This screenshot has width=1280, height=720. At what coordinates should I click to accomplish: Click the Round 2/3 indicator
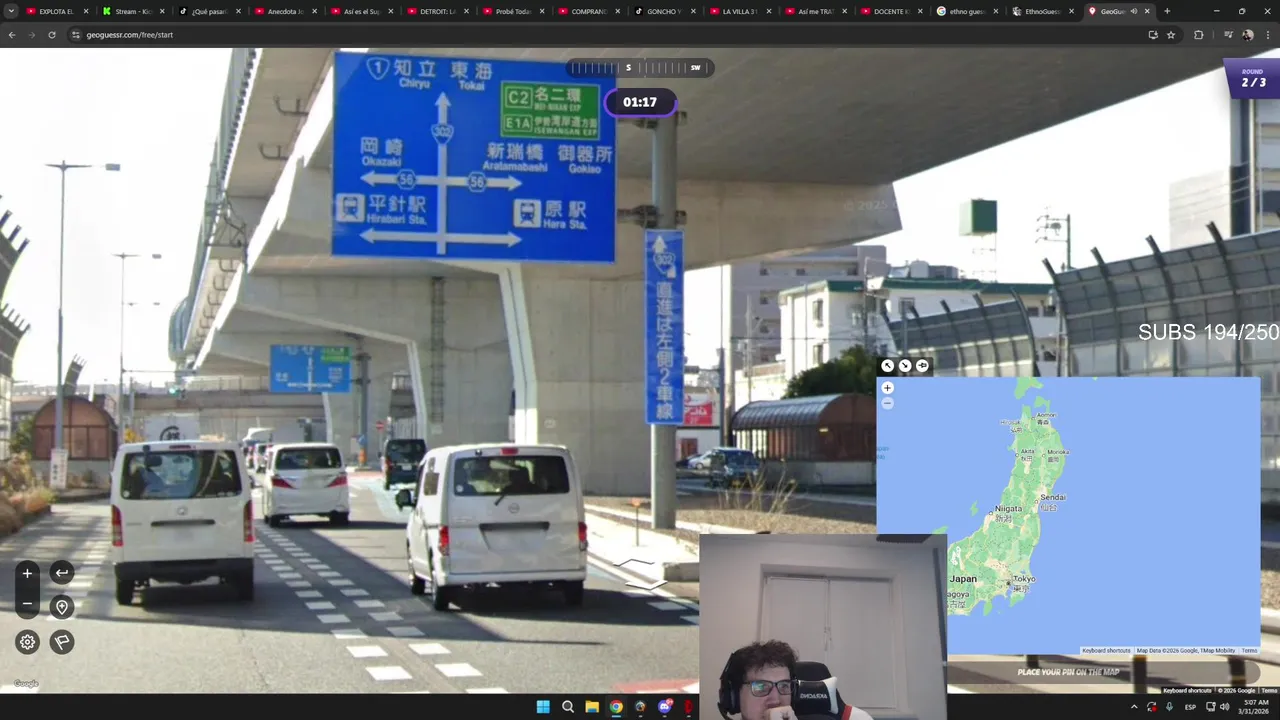click(1253, 78)
